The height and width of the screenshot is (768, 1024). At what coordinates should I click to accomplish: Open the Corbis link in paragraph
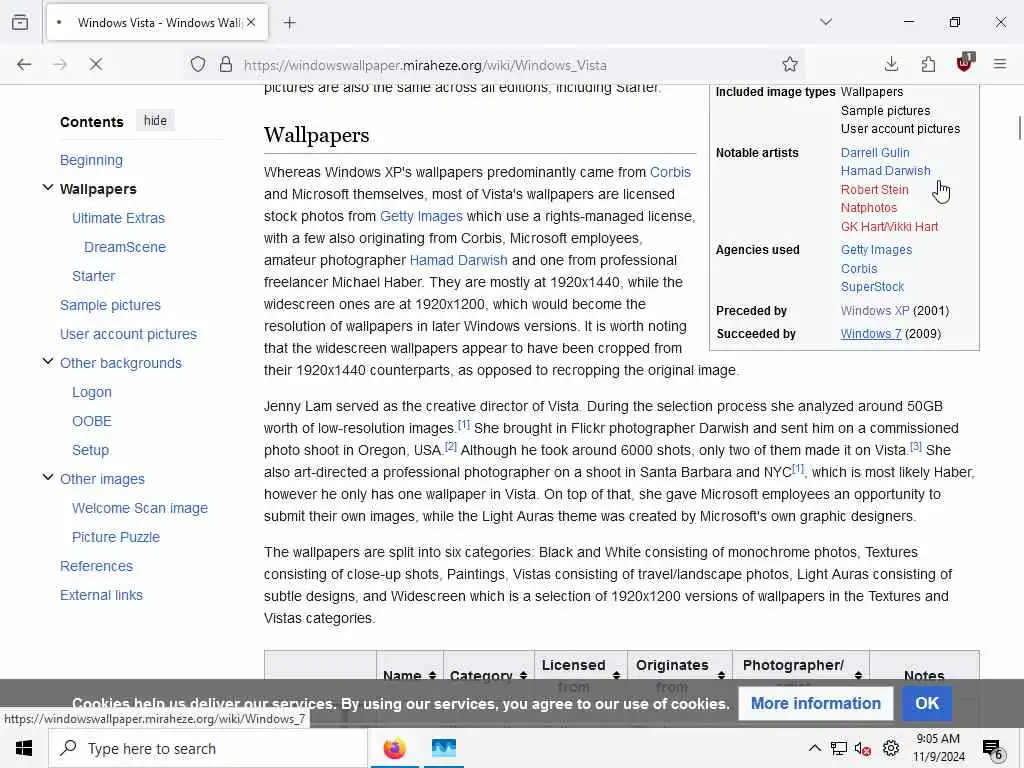pos(670,172)
